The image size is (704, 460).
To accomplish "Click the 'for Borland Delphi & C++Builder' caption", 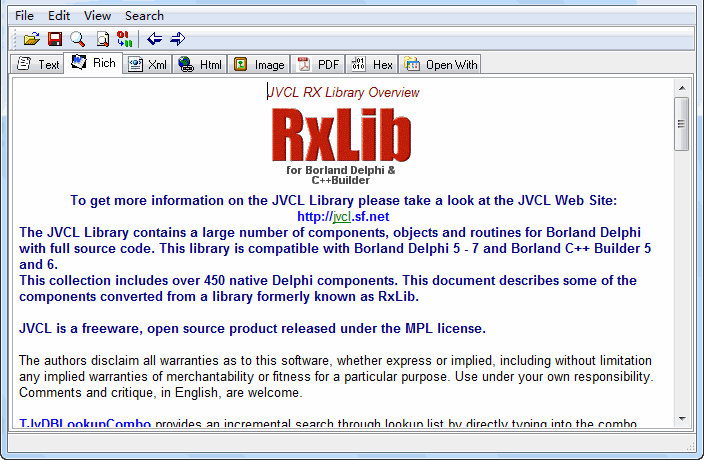I will (341, 175).
